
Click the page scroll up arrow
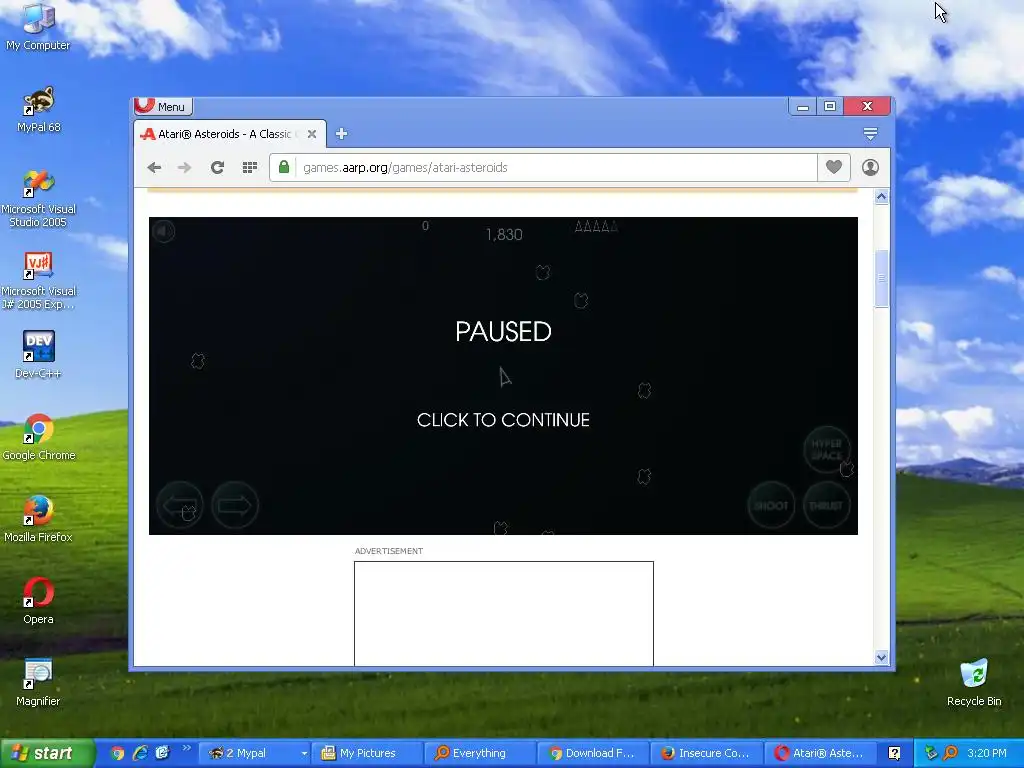tap(881, 197)
